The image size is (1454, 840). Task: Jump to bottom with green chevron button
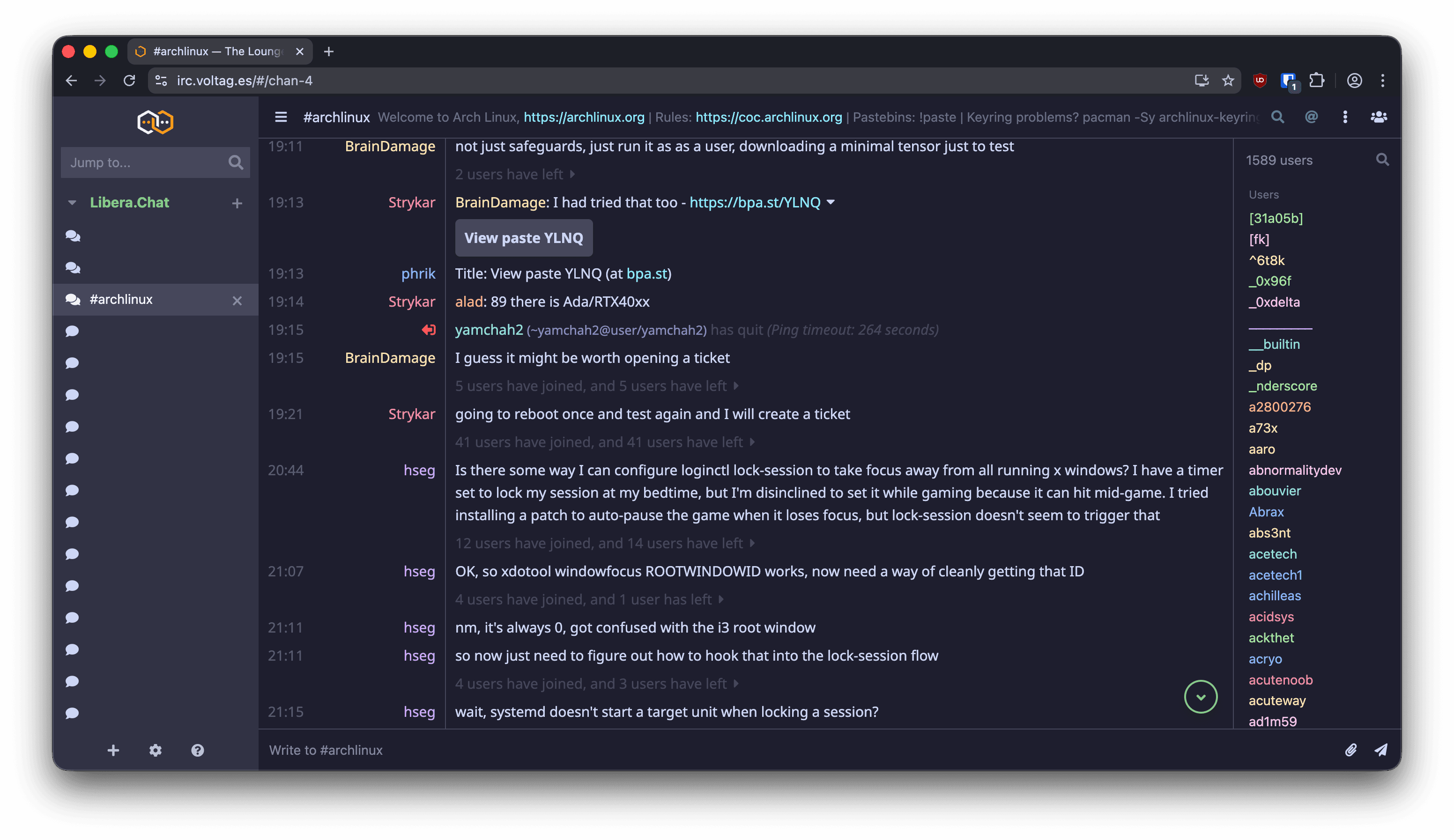point(1200,697)
